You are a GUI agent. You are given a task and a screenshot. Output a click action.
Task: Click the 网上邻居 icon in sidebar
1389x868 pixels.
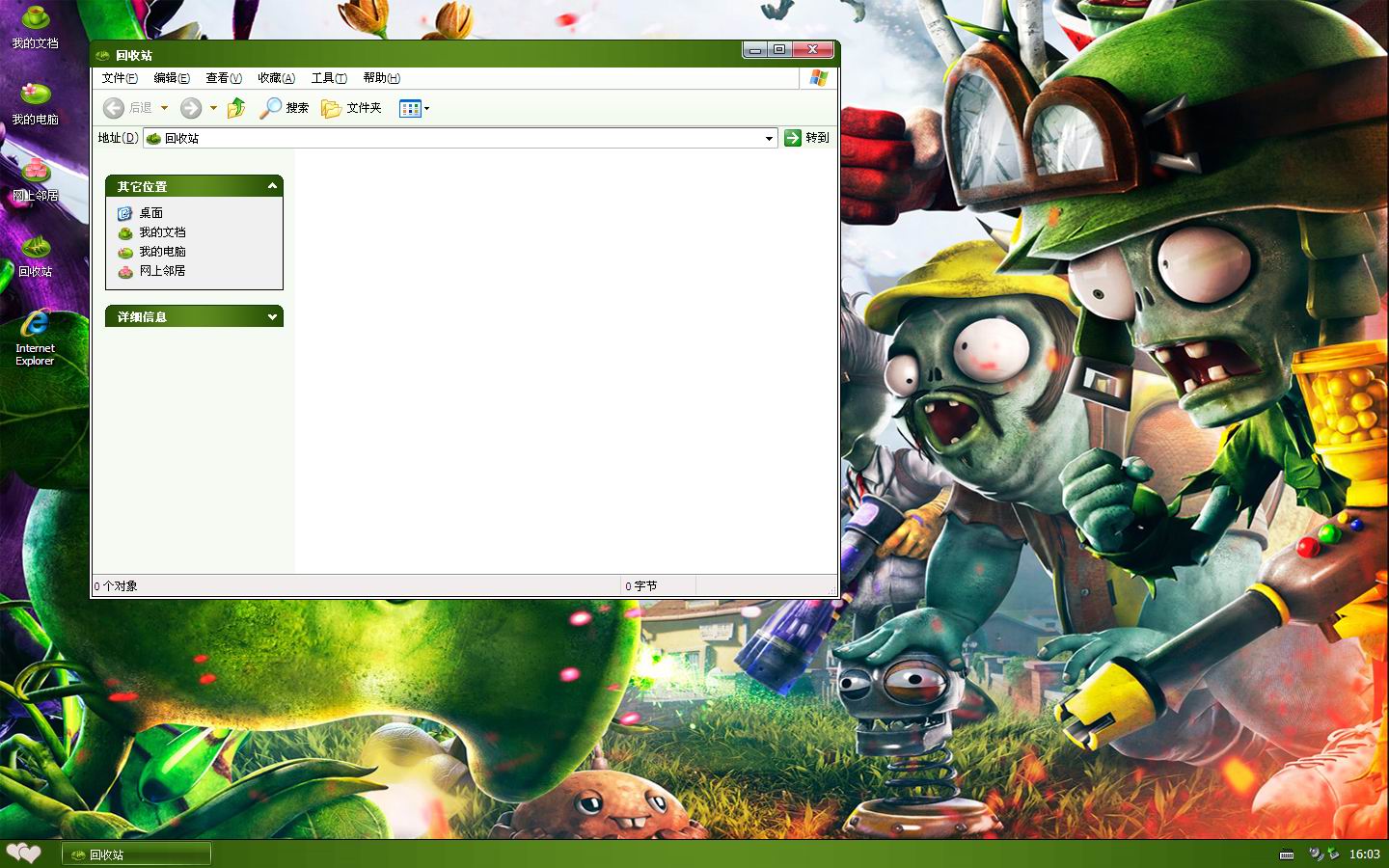click(124, 271)
